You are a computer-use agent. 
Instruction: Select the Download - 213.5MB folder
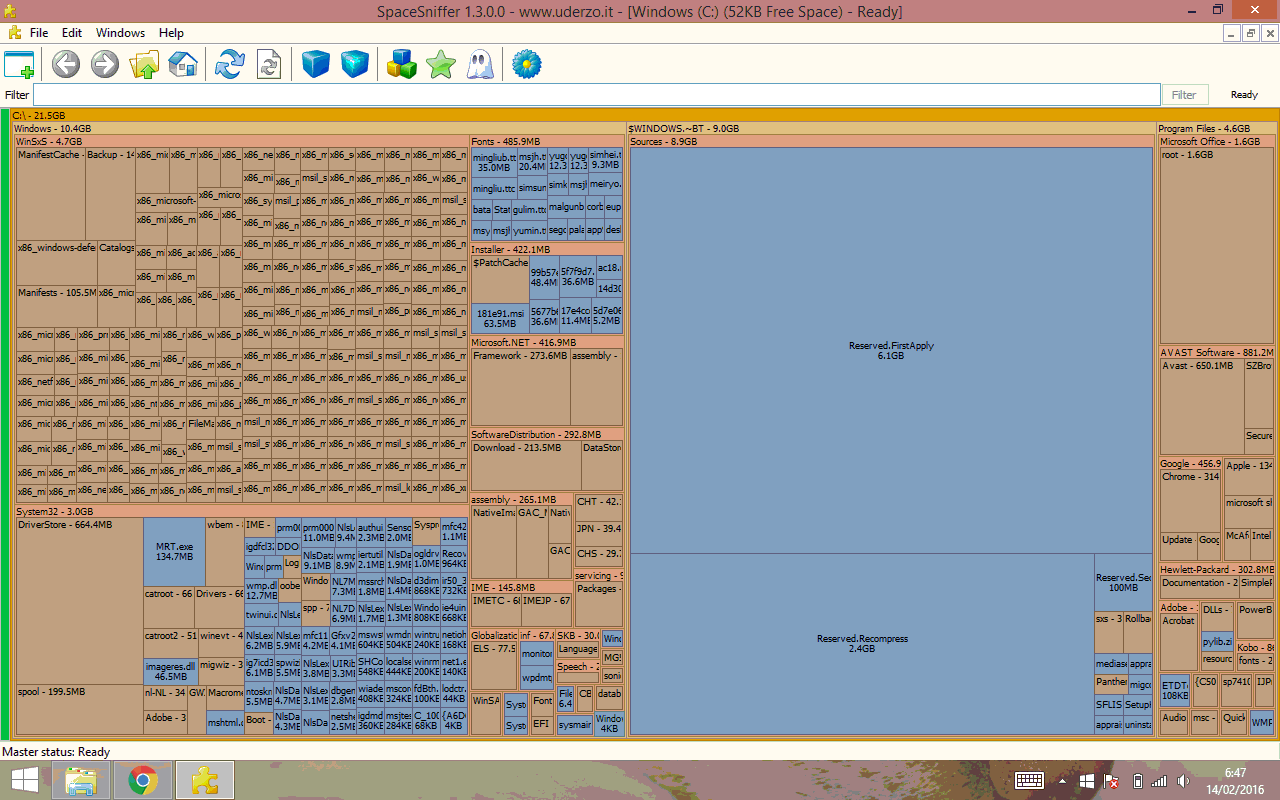526,465
